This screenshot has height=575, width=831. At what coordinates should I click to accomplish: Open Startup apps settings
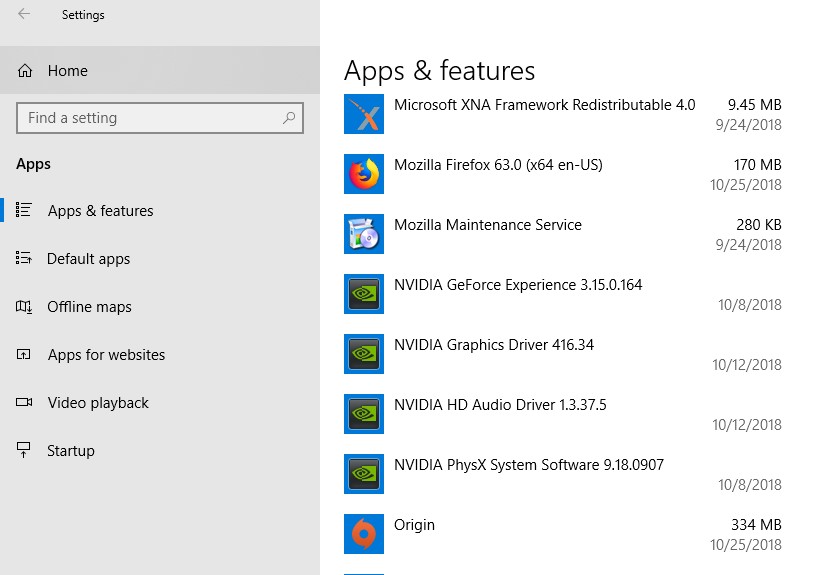70,451
